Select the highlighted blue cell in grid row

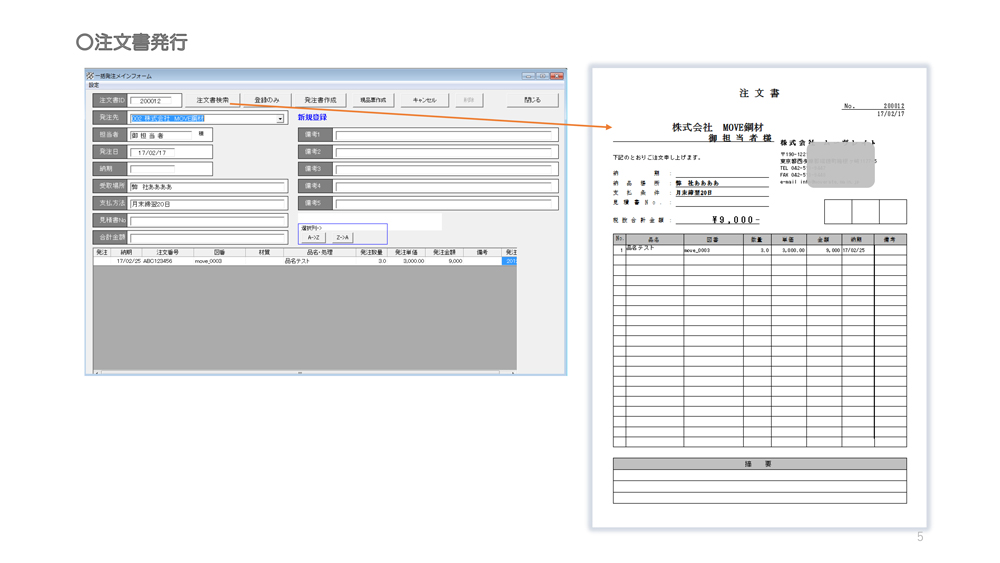click(x=509, y=261)
